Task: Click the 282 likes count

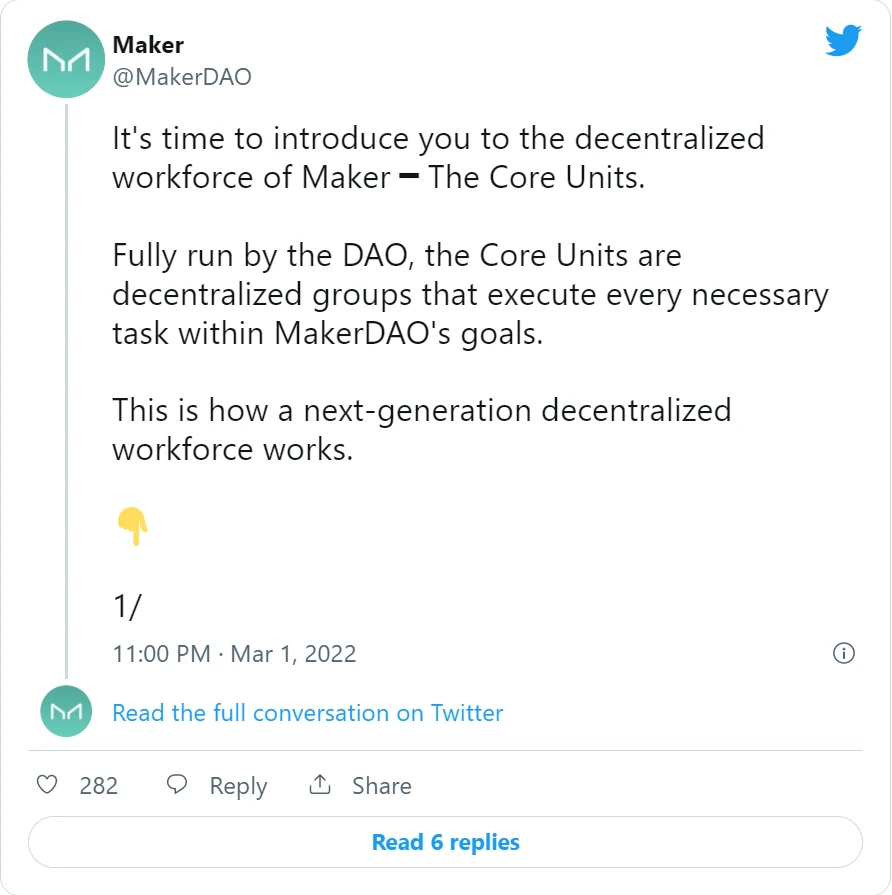Action: [99, 786]
